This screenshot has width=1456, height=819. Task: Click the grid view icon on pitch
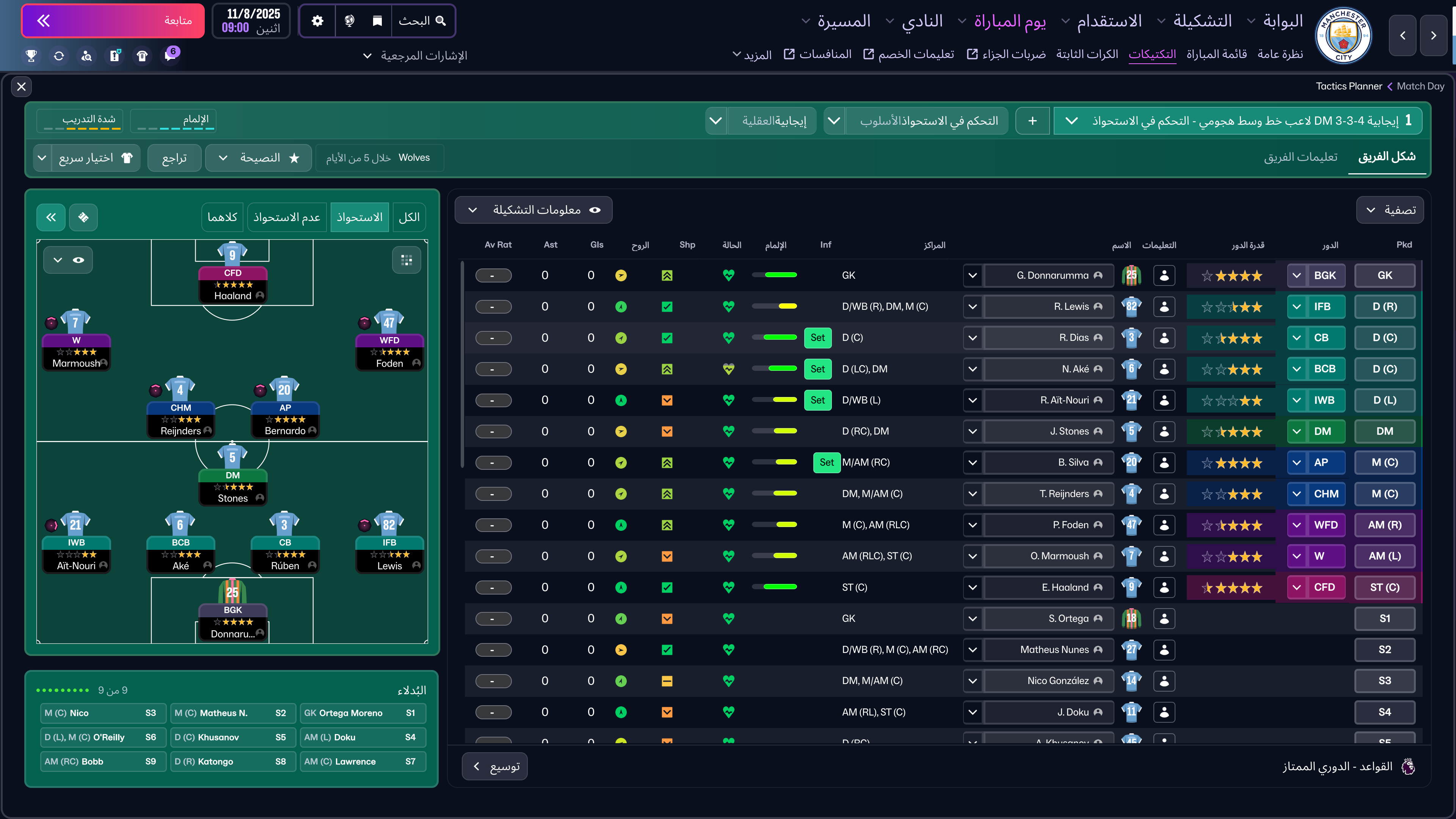coord(406,260)
